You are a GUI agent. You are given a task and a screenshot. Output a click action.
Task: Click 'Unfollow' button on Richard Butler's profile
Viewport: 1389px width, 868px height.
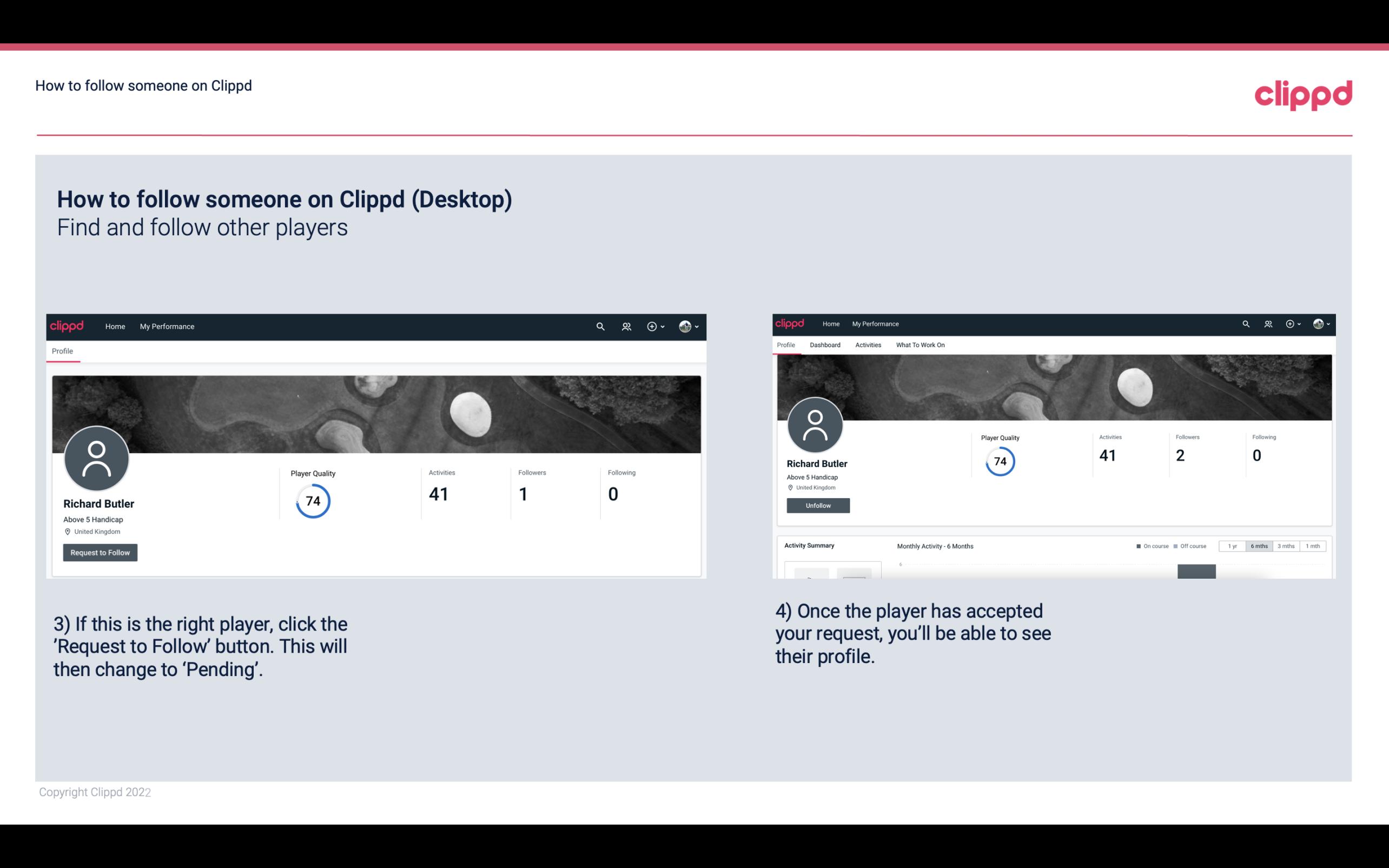pos(817,505)
